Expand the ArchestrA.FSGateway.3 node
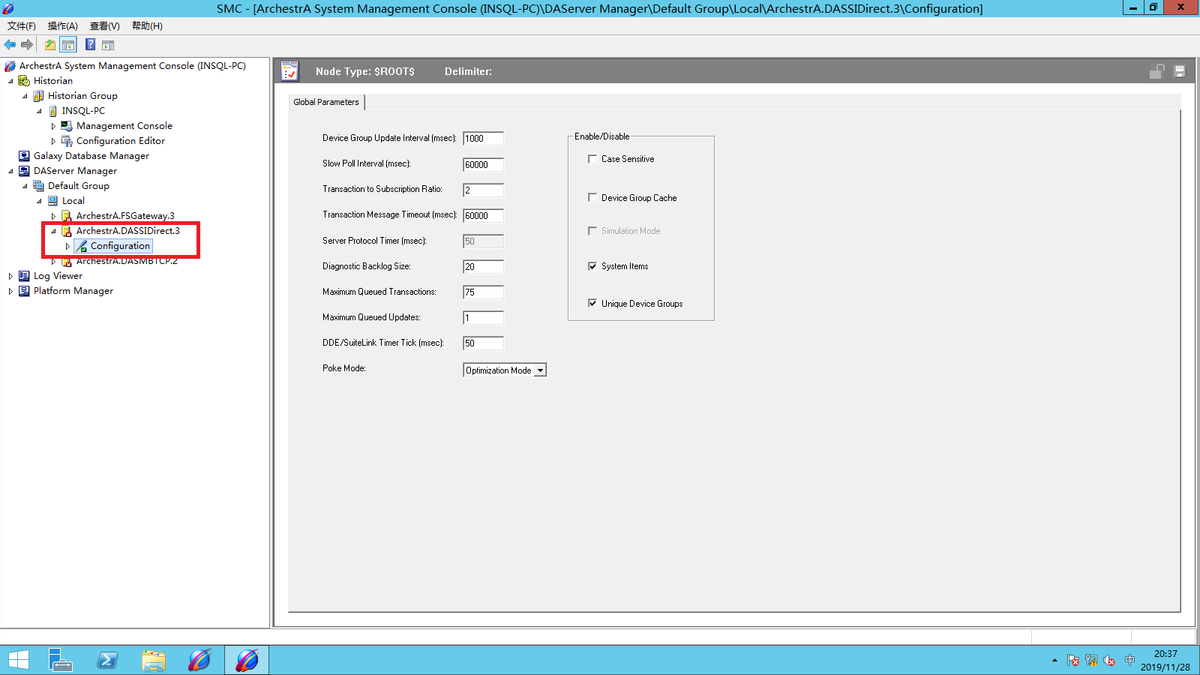Screen dimensions: 1200x675 [54, 216]
